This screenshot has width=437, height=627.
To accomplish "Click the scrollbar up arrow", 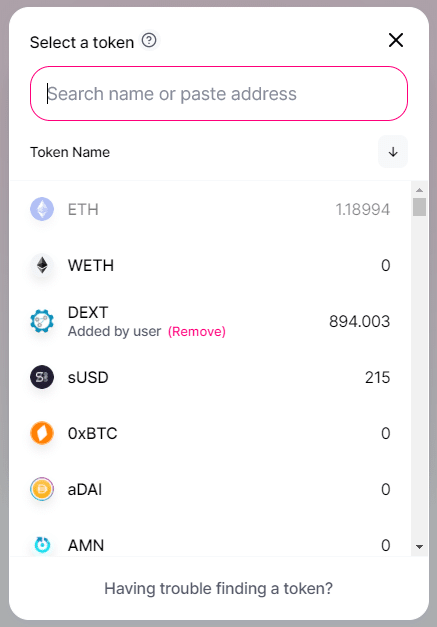I will point(419,190).
